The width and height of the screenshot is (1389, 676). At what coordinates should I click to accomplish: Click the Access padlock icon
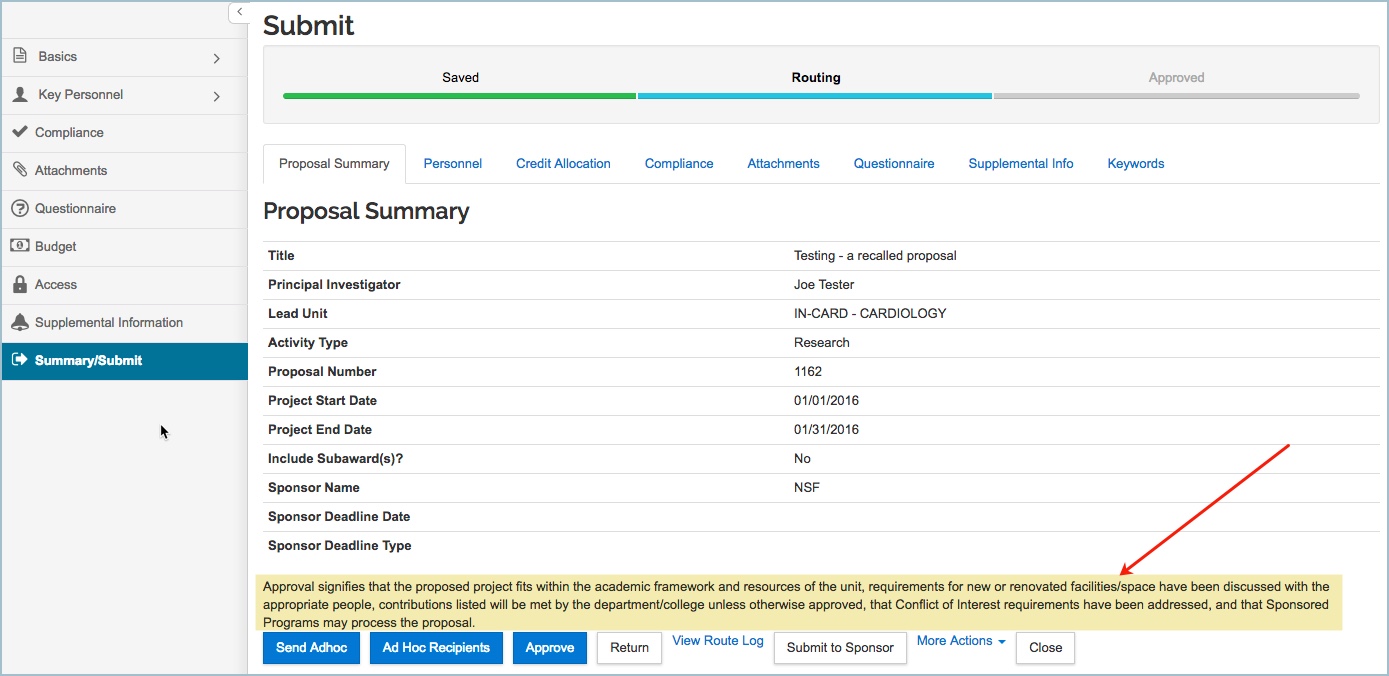tap(19, 284)
